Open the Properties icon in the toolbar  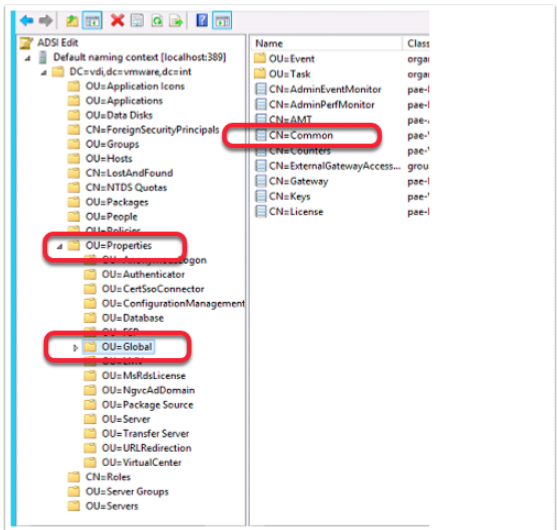pyautogui.click(x=137, y=20)
